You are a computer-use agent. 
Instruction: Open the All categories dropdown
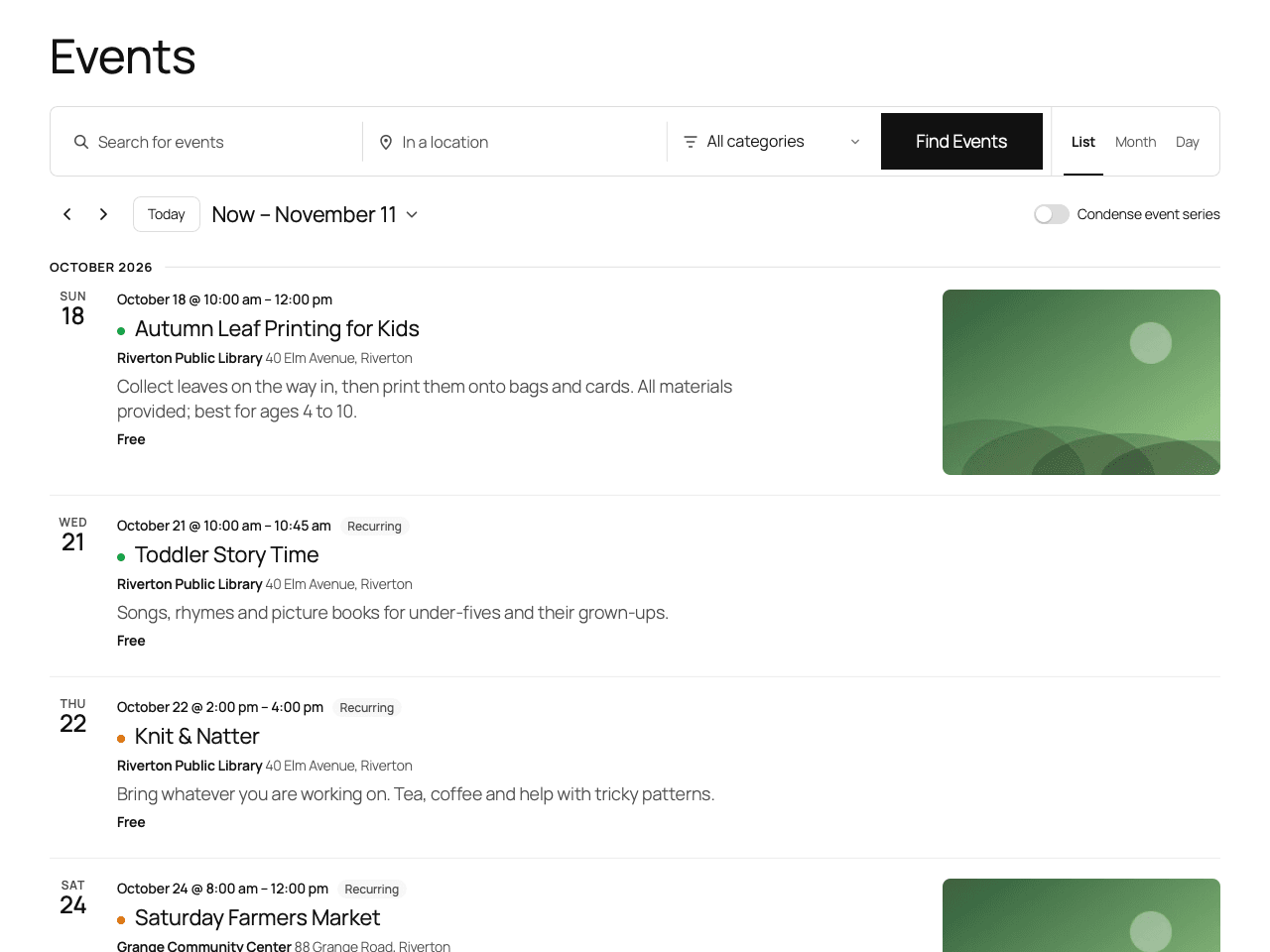tap(774, 142)
